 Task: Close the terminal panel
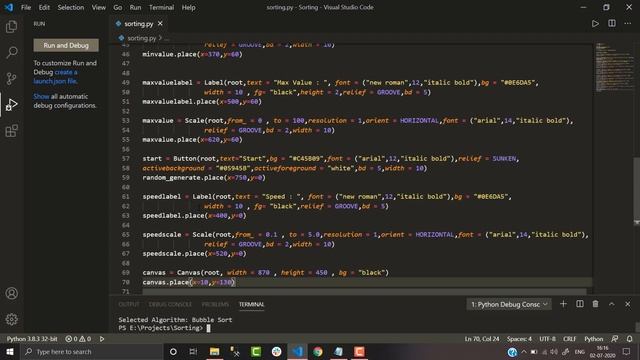pos(628,304)
